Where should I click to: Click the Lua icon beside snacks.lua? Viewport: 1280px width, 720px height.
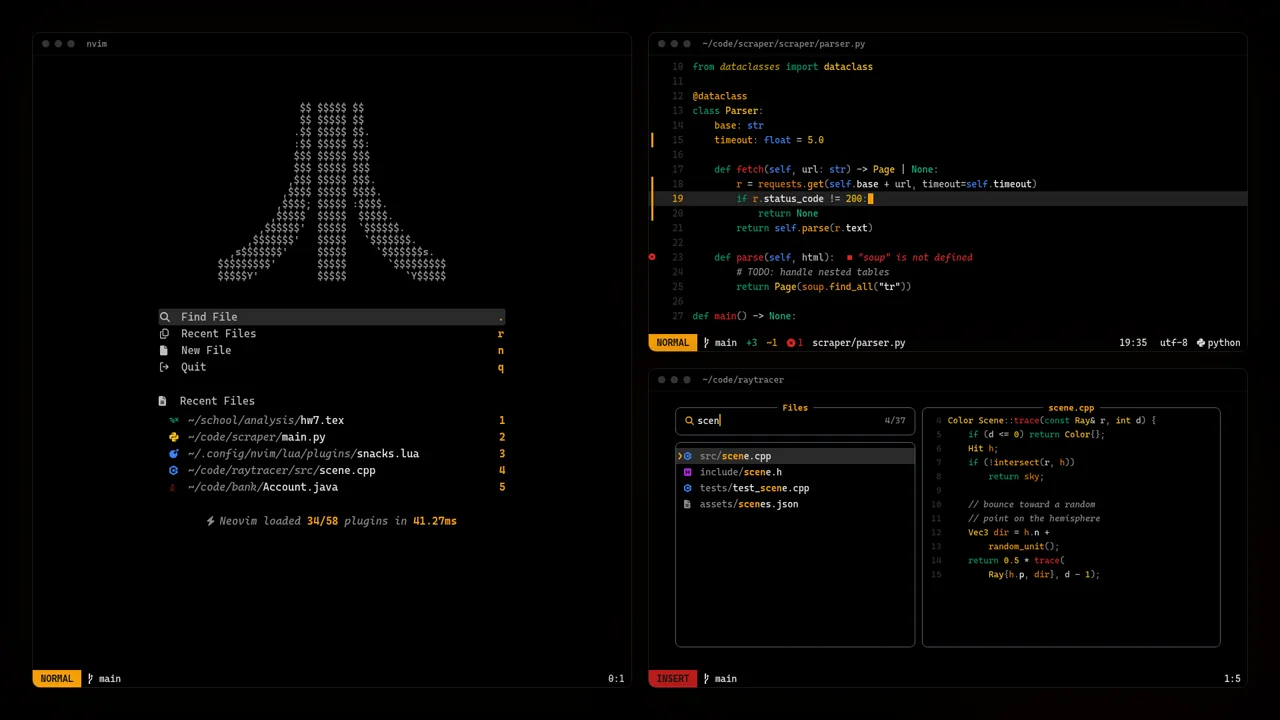pos(174,454)
